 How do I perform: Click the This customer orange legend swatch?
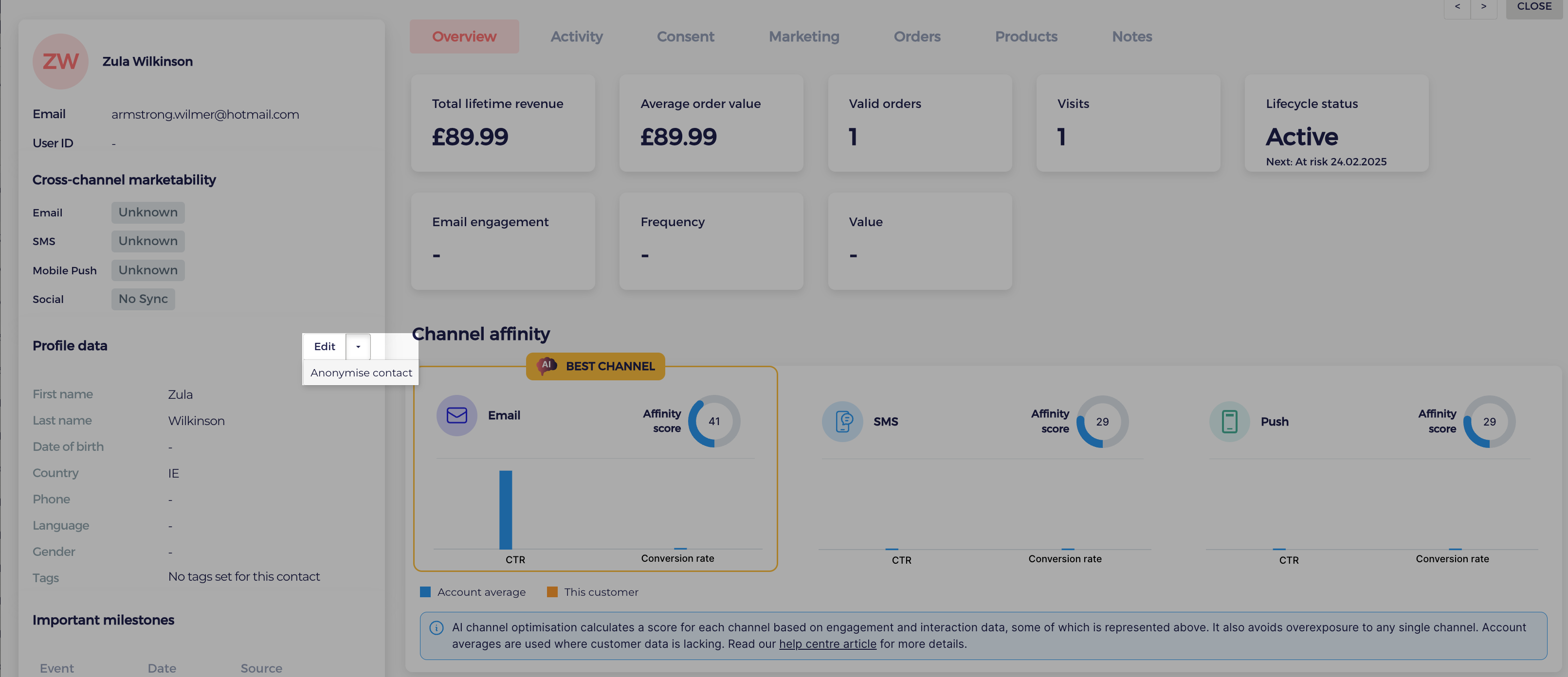tap(552, 592)
